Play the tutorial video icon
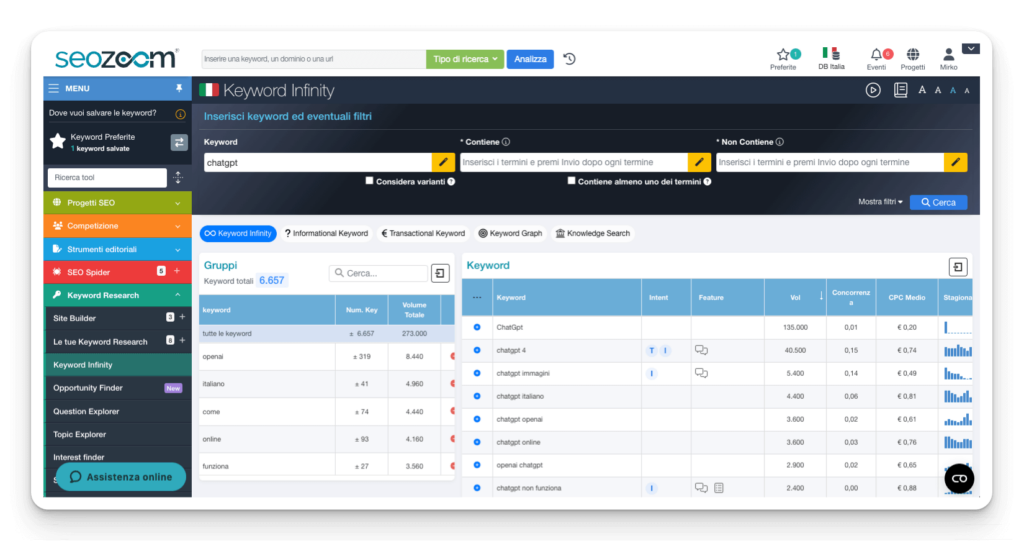The width and height of the screenshot is (1024, 541). [873, 90]
